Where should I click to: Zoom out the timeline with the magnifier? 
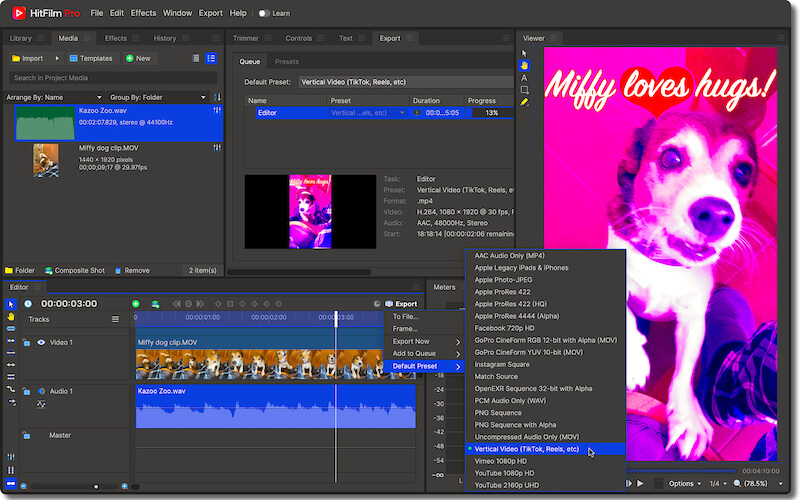coord(23,486)
